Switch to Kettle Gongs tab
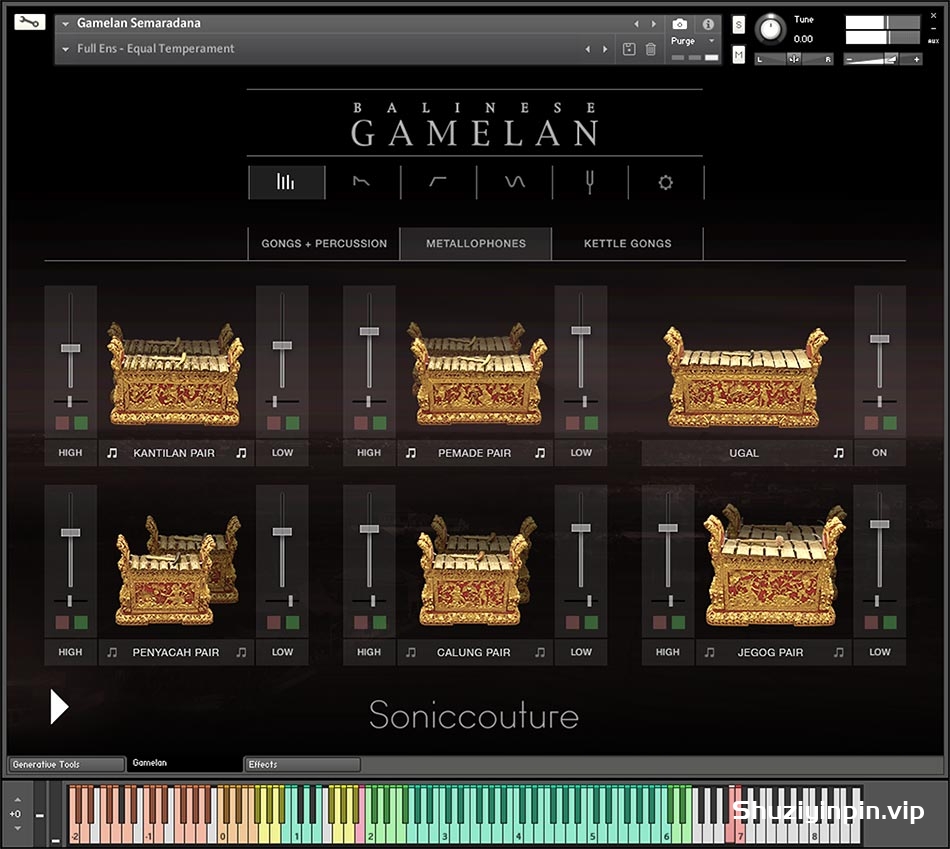The height and width of the screenshot is (849, 950). [628, 244]
